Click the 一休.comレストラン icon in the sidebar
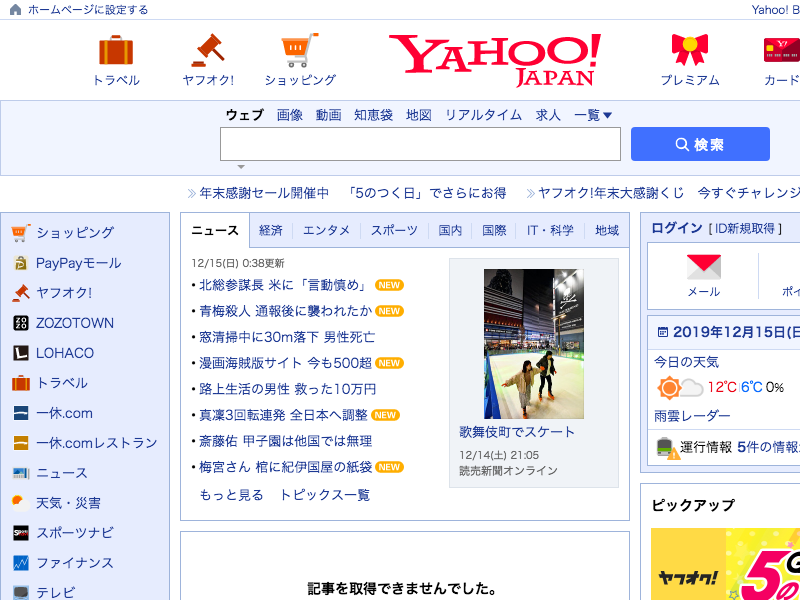This screenshot has width=800, height=600. click(21, 443)
